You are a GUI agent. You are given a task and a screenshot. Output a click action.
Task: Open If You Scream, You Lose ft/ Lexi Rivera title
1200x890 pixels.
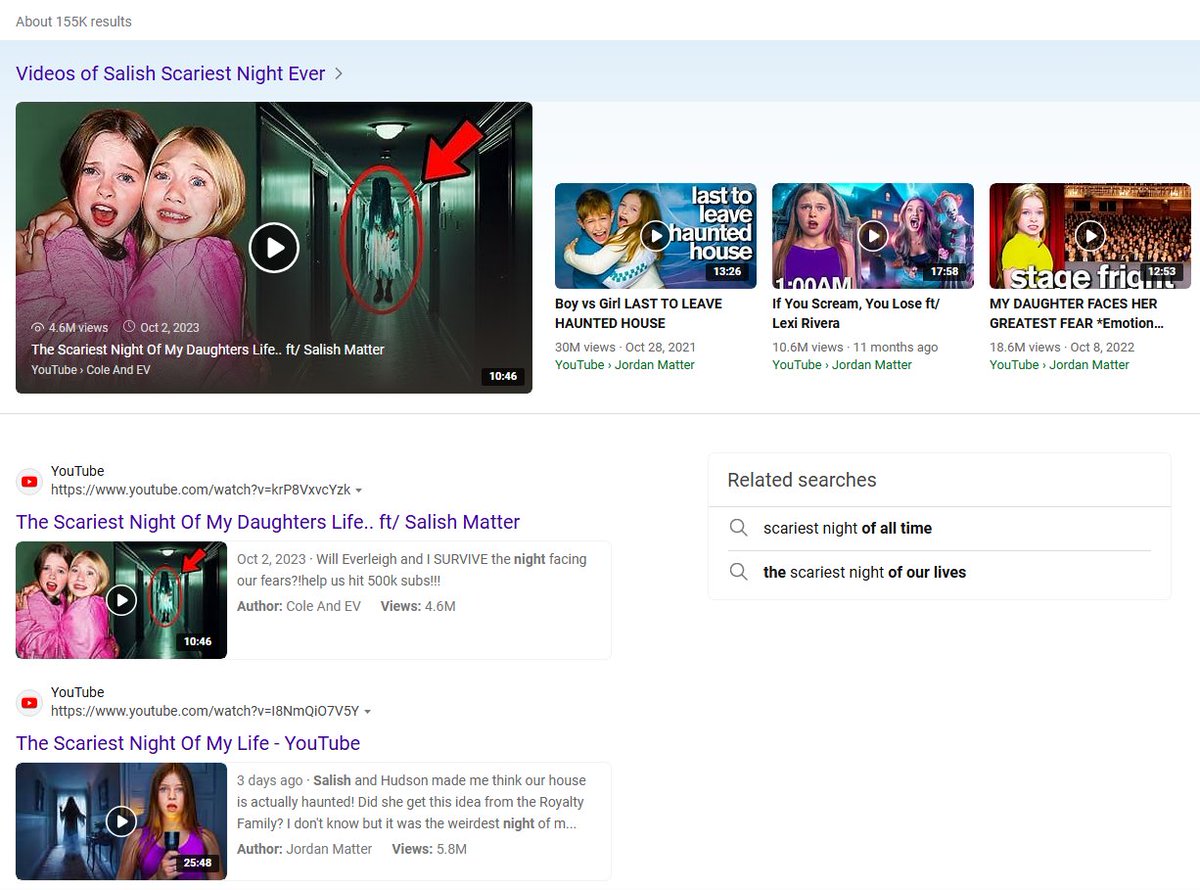[x=856, y=313]
